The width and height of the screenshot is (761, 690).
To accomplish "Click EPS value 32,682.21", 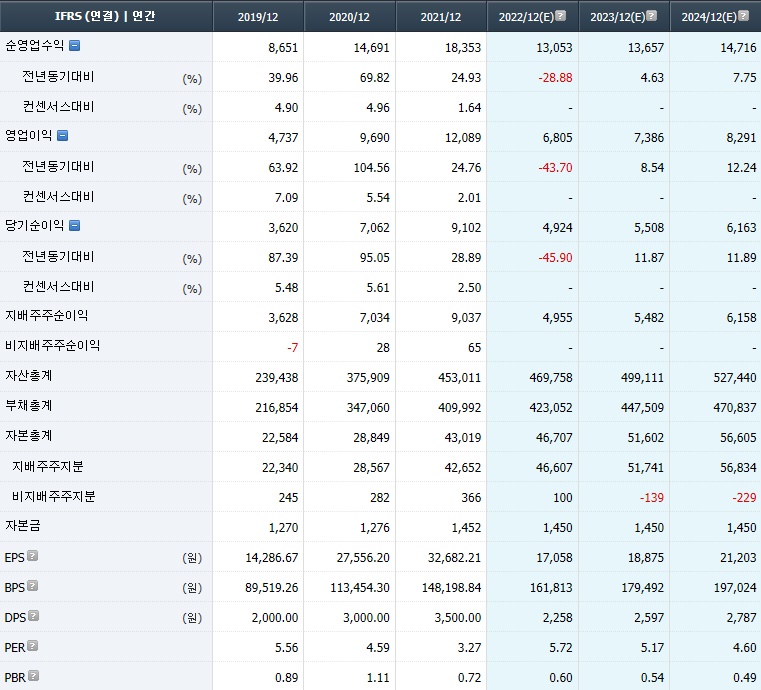I will 454,558.
